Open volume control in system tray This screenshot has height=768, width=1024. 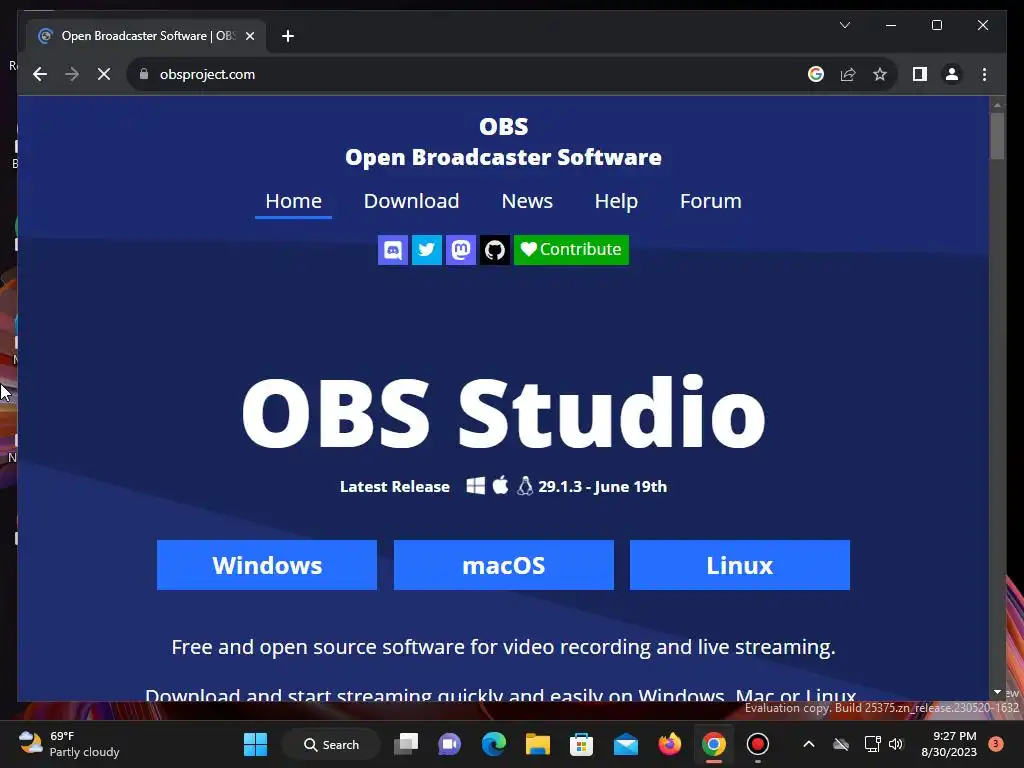click(x=896, y=744)
